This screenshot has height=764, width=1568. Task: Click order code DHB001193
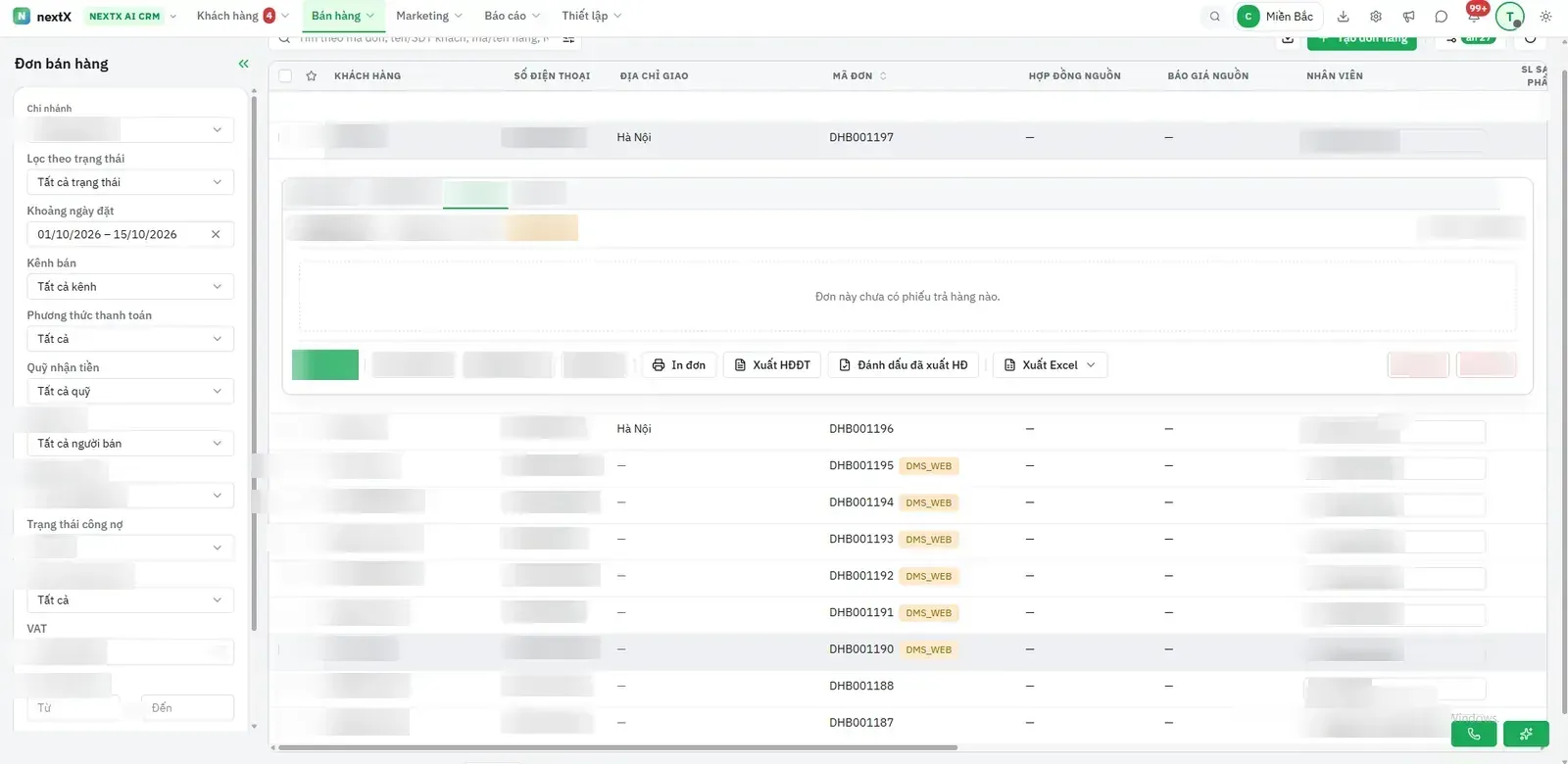click(x=861, y=540)
